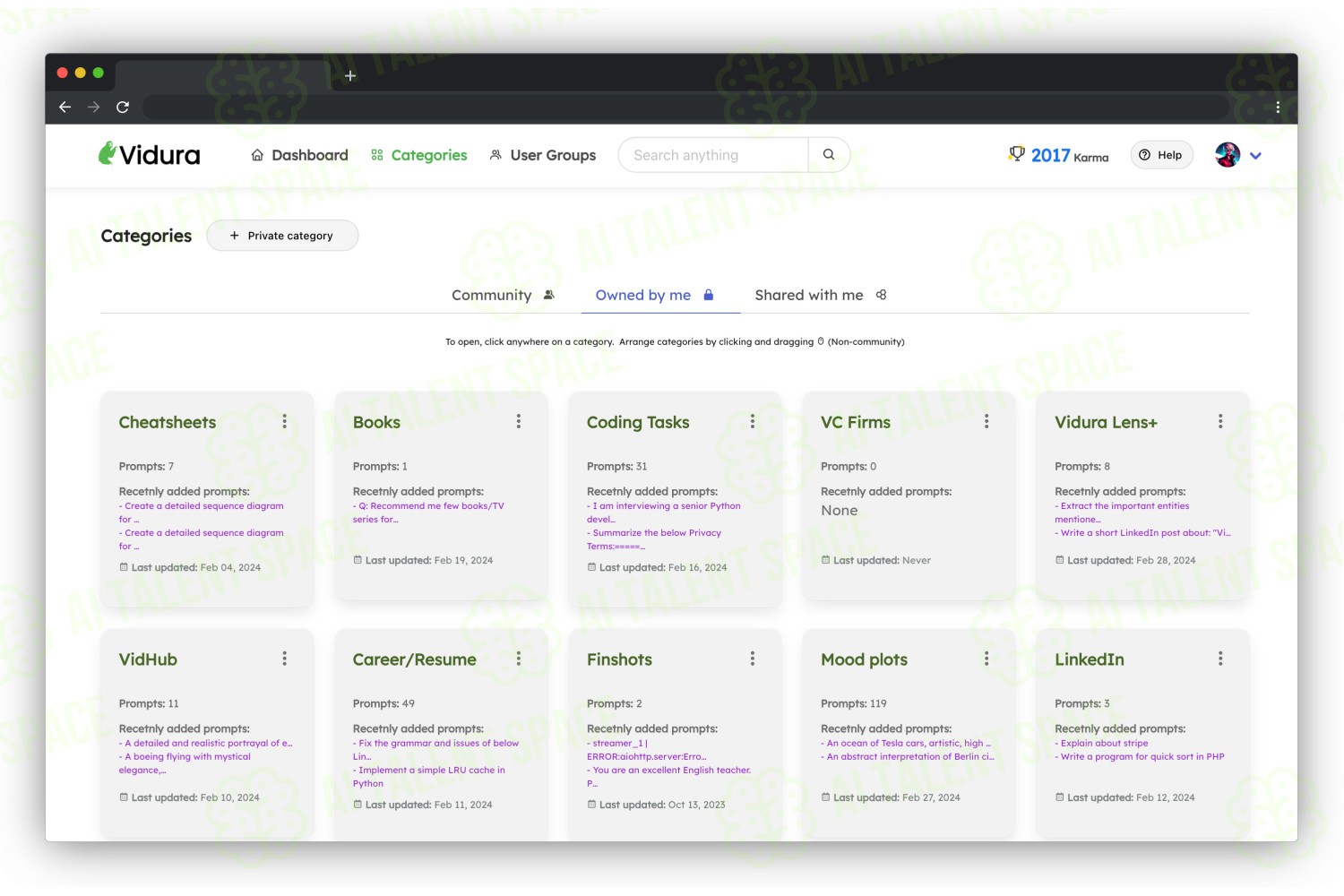Open the Help button
This screenshot has width=1344, height=896.
click(1161, 155)
